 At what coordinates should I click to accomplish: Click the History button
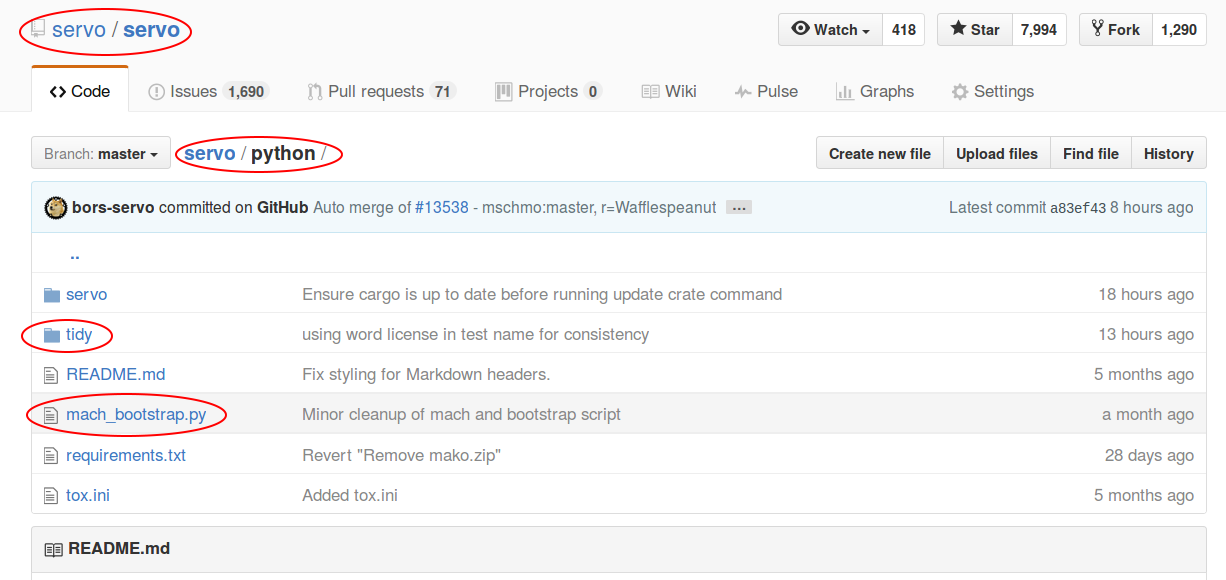1169,154
